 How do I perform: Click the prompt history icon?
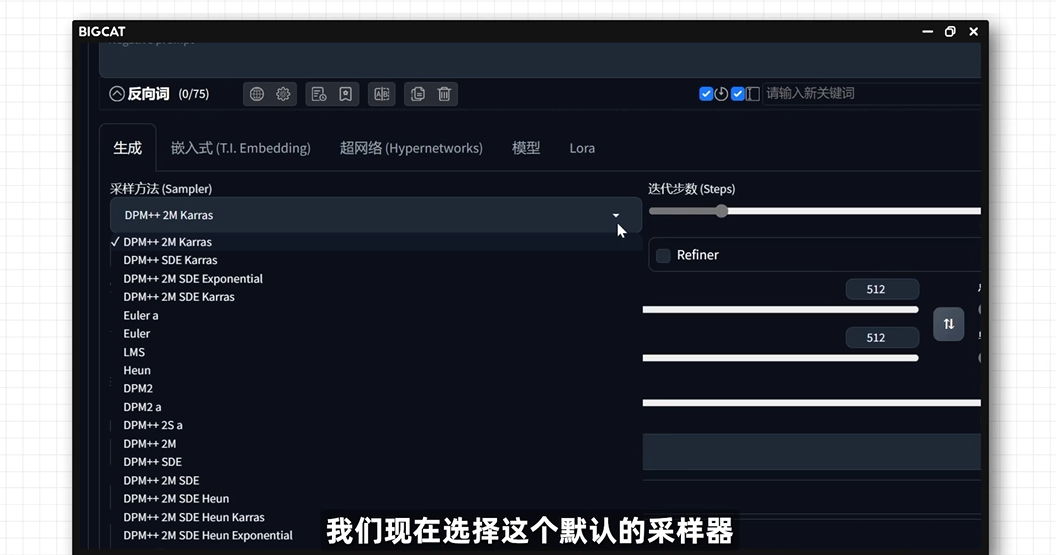[x=319, y=94]
